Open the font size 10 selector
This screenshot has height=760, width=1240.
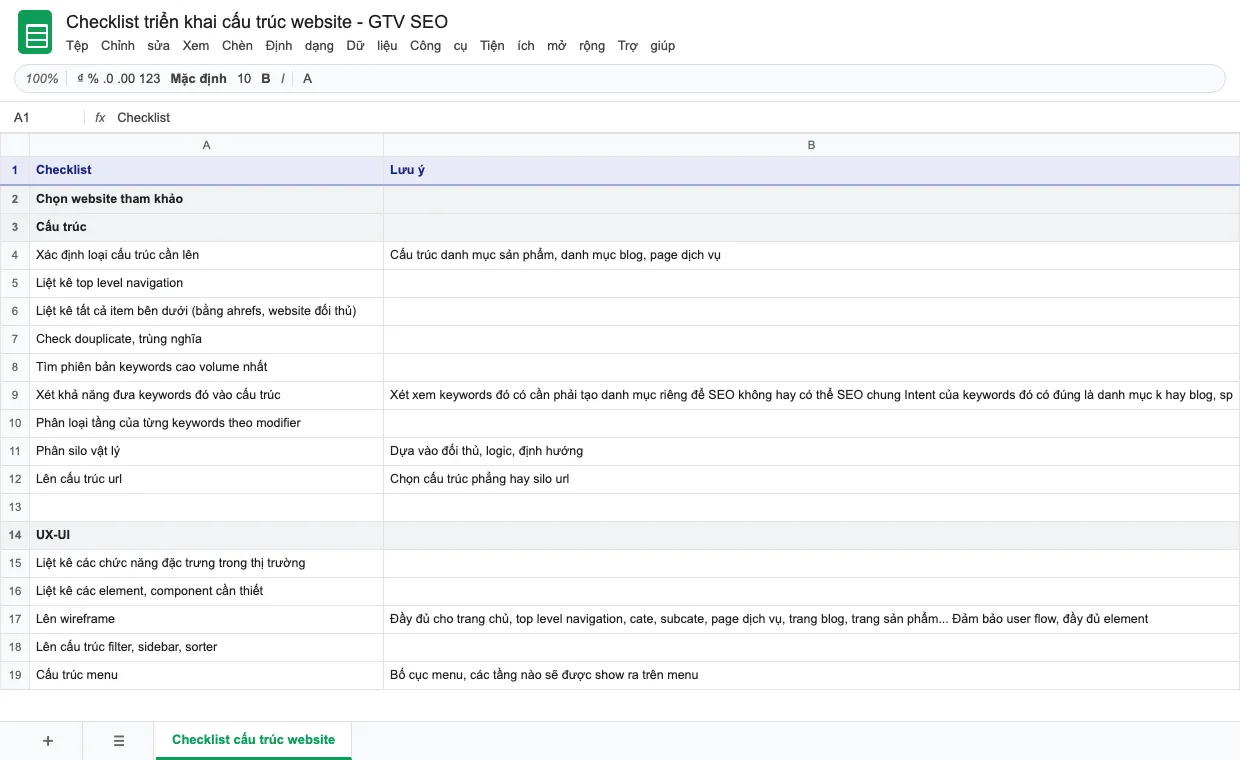tap(244, 78)
